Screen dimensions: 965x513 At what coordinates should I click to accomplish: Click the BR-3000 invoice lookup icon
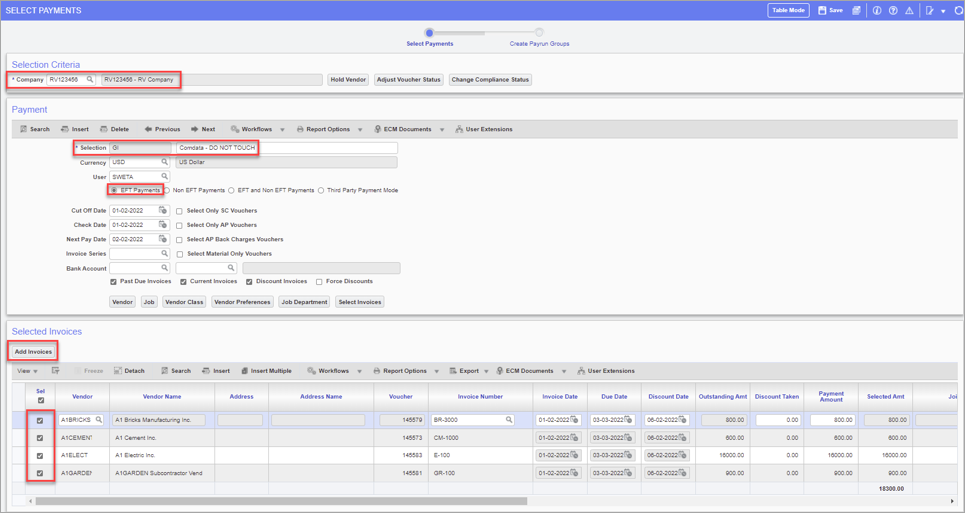pyautogui.click(x=509, y=420)
